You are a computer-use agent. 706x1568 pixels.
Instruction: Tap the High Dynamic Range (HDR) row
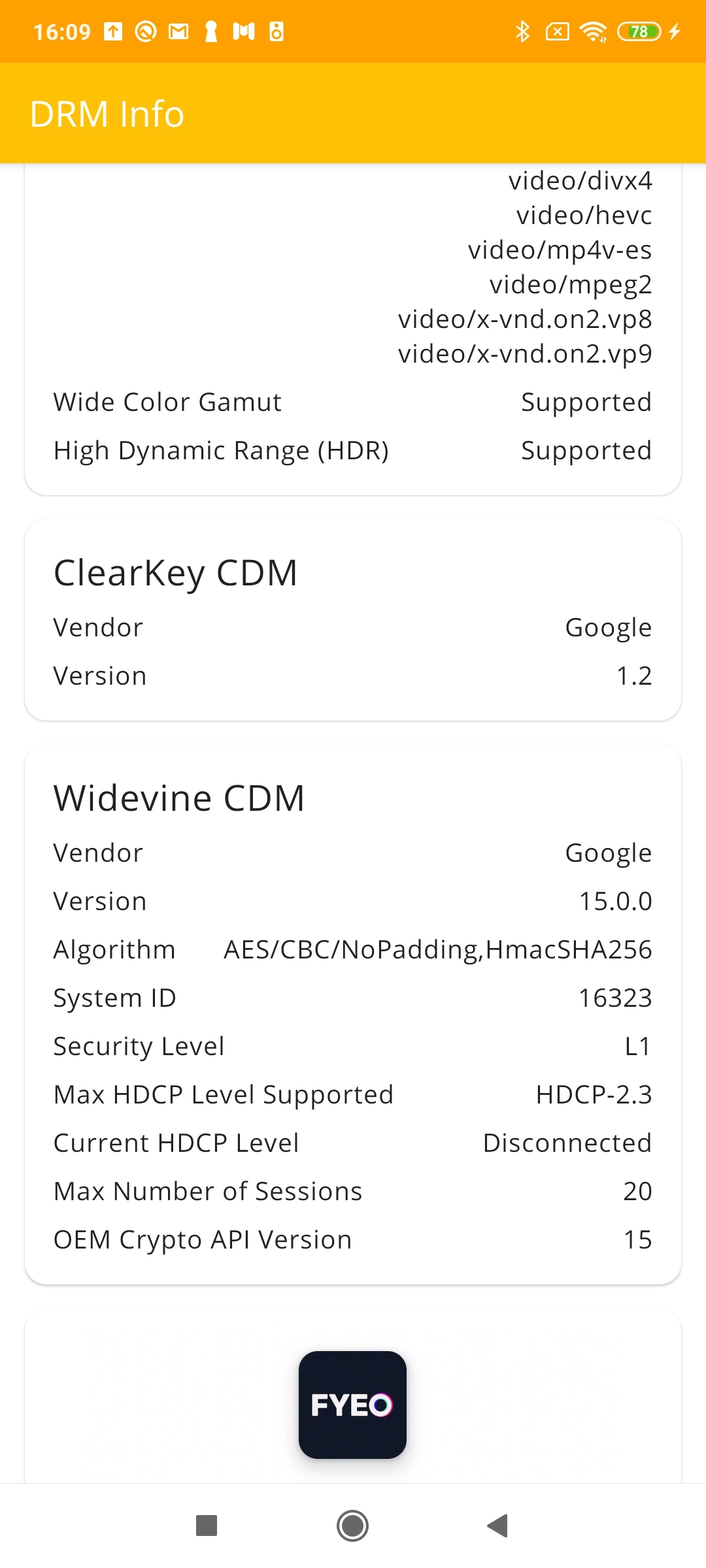[x=353, y=450]
